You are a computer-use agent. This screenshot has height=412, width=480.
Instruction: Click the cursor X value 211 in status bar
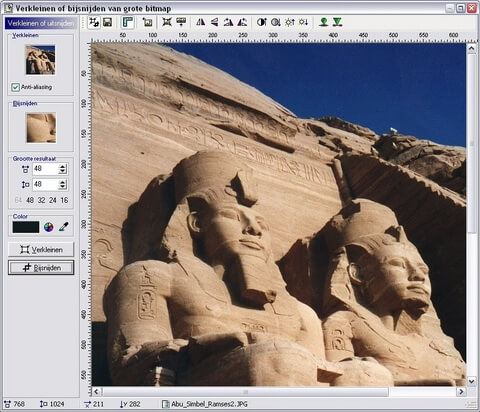pyautogui.click(x=98, y=404)
